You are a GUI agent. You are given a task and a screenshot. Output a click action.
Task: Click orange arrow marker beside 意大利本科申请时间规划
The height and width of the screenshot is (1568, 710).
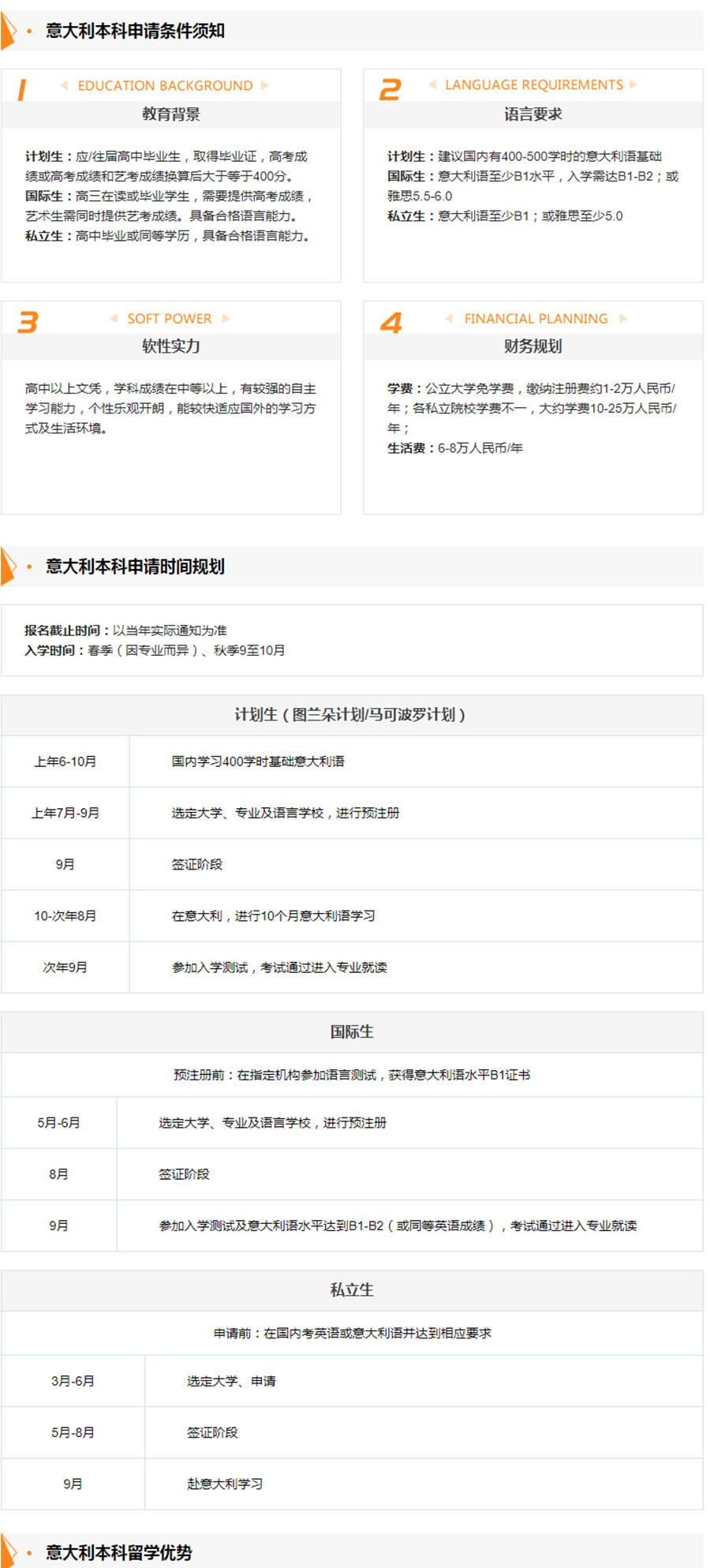[x=9, y=567]
